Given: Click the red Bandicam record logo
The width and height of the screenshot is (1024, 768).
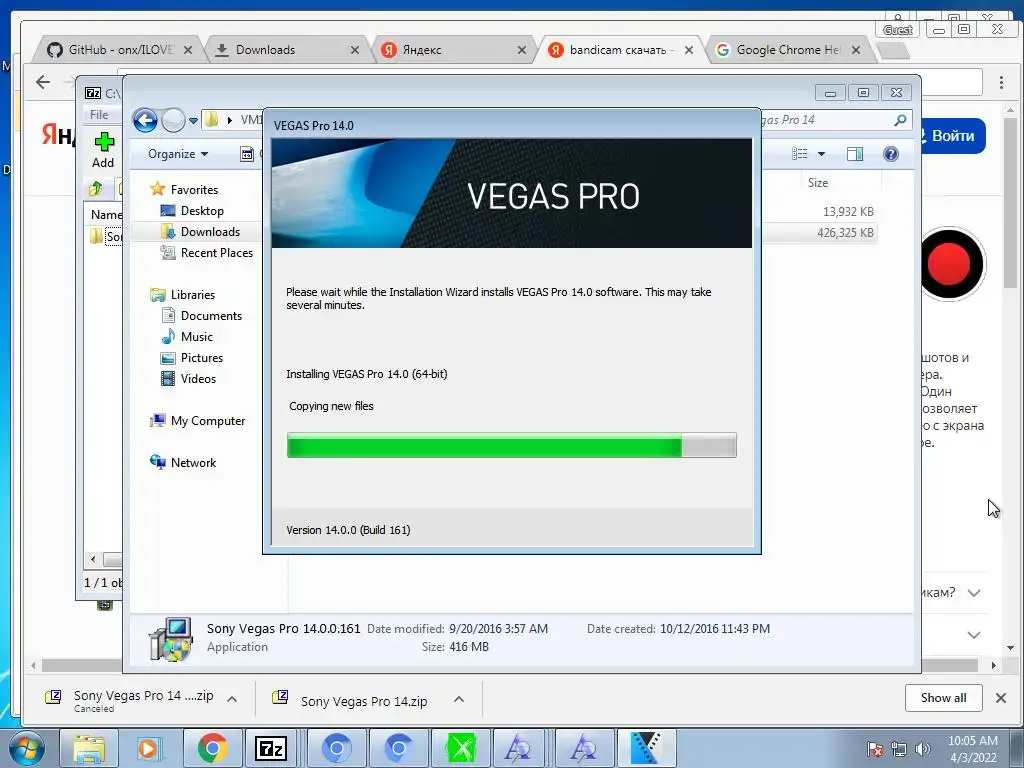Looking at the screenshot, I should [x=950, y=264].
